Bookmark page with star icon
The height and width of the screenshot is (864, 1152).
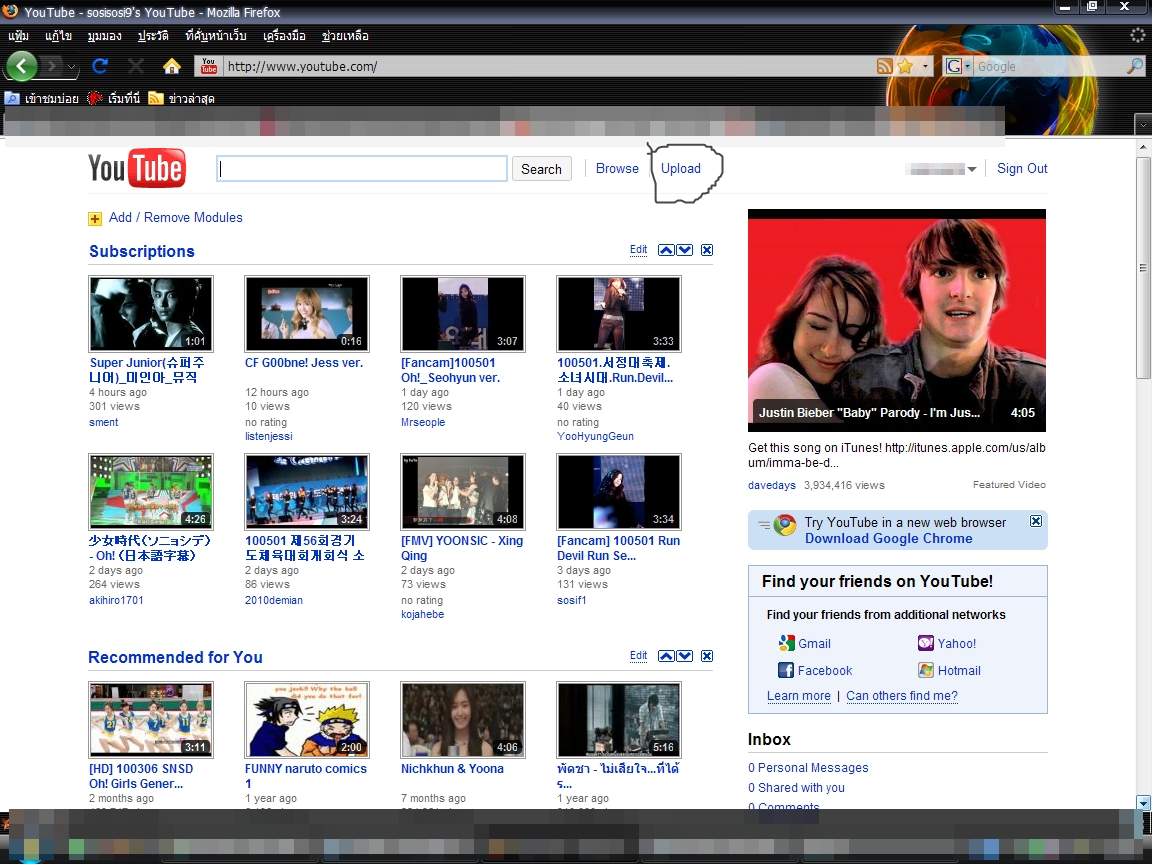click(x=905, y=66)
